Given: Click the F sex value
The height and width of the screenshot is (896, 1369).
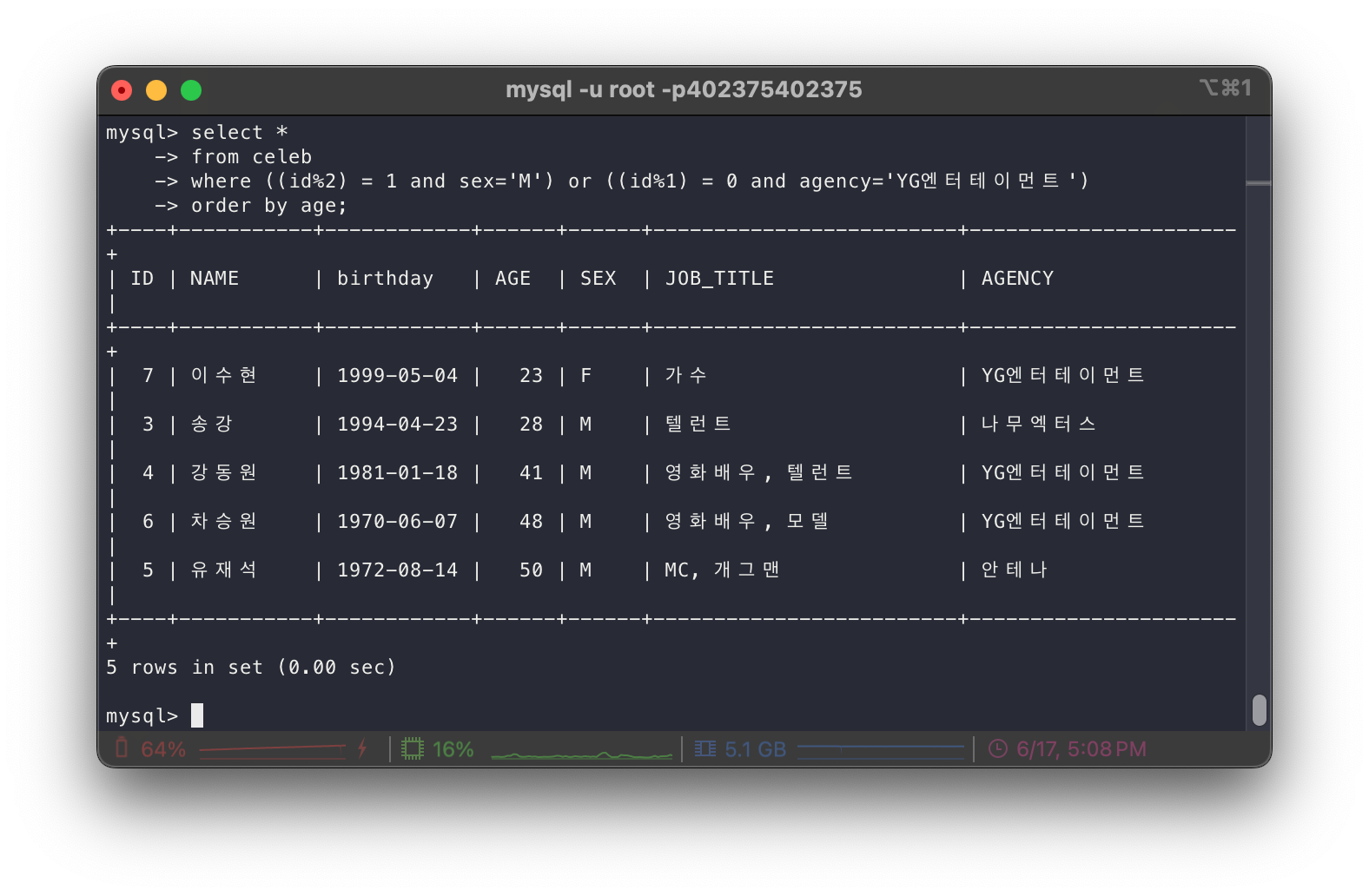Looking at the screenshot, I should click(586, 375).
